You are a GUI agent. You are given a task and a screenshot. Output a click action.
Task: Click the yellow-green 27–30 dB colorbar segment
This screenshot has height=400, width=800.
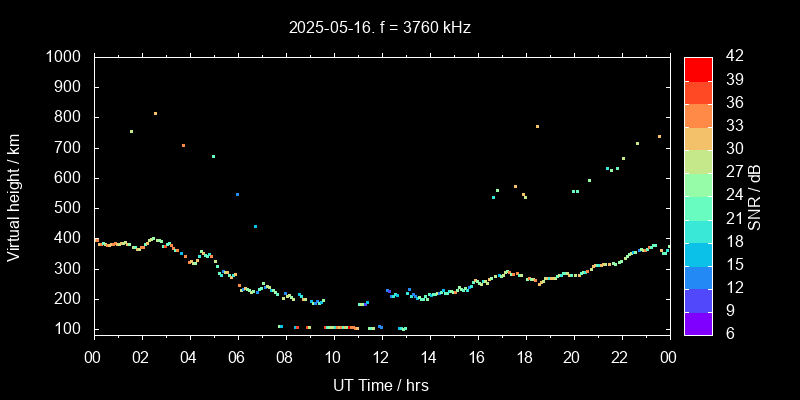[698, 160]
